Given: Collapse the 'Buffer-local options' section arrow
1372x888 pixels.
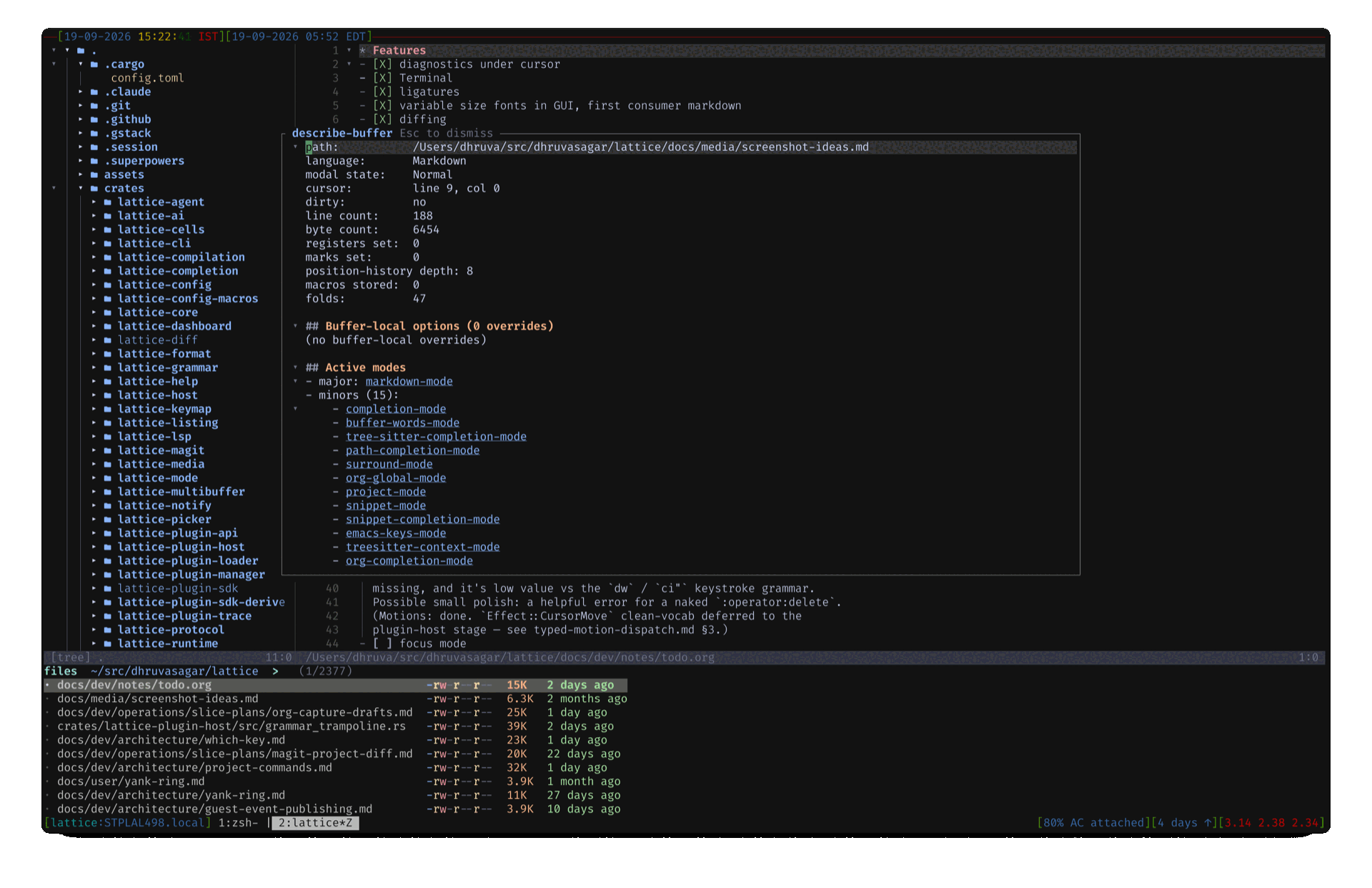Looking at the screenshot, I should [295, 326].
